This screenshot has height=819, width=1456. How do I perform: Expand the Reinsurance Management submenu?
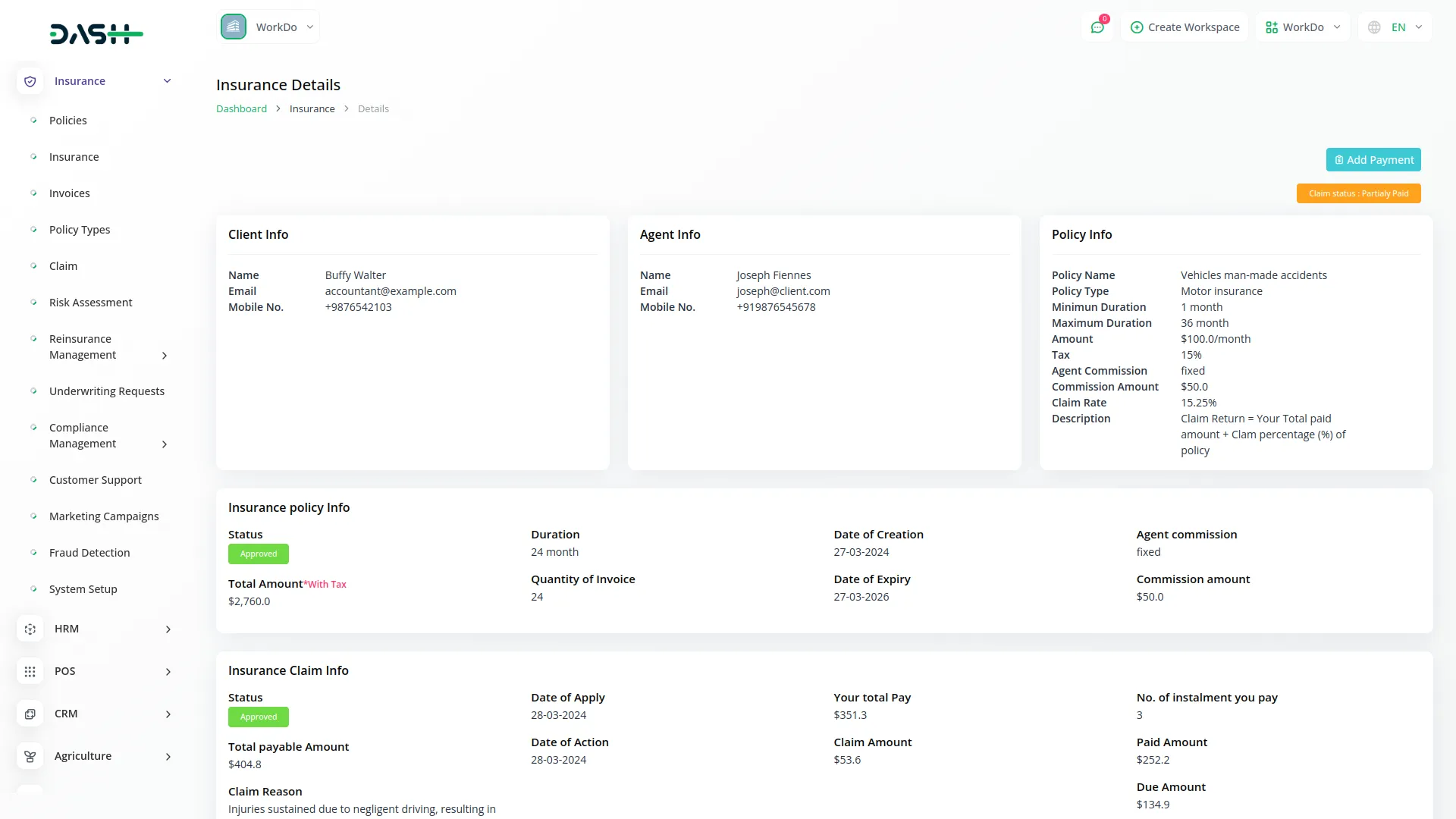point(165,356)
